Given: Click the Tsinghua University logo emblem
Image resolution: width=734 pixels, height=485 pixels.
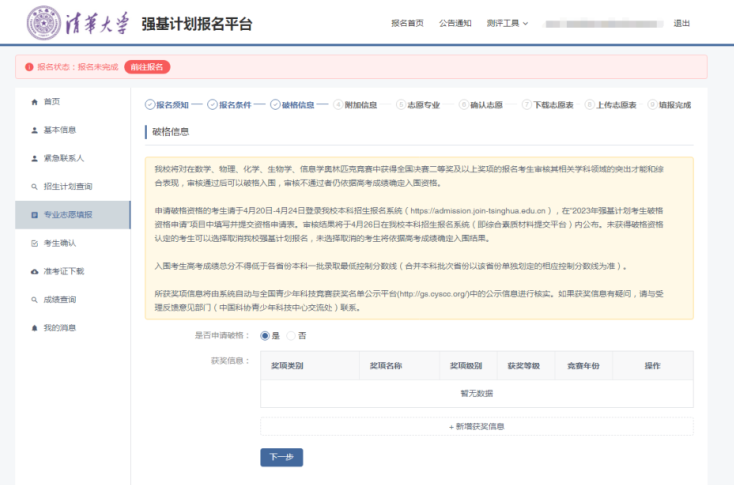Looking at the screenshot, I should click(44, 23).
